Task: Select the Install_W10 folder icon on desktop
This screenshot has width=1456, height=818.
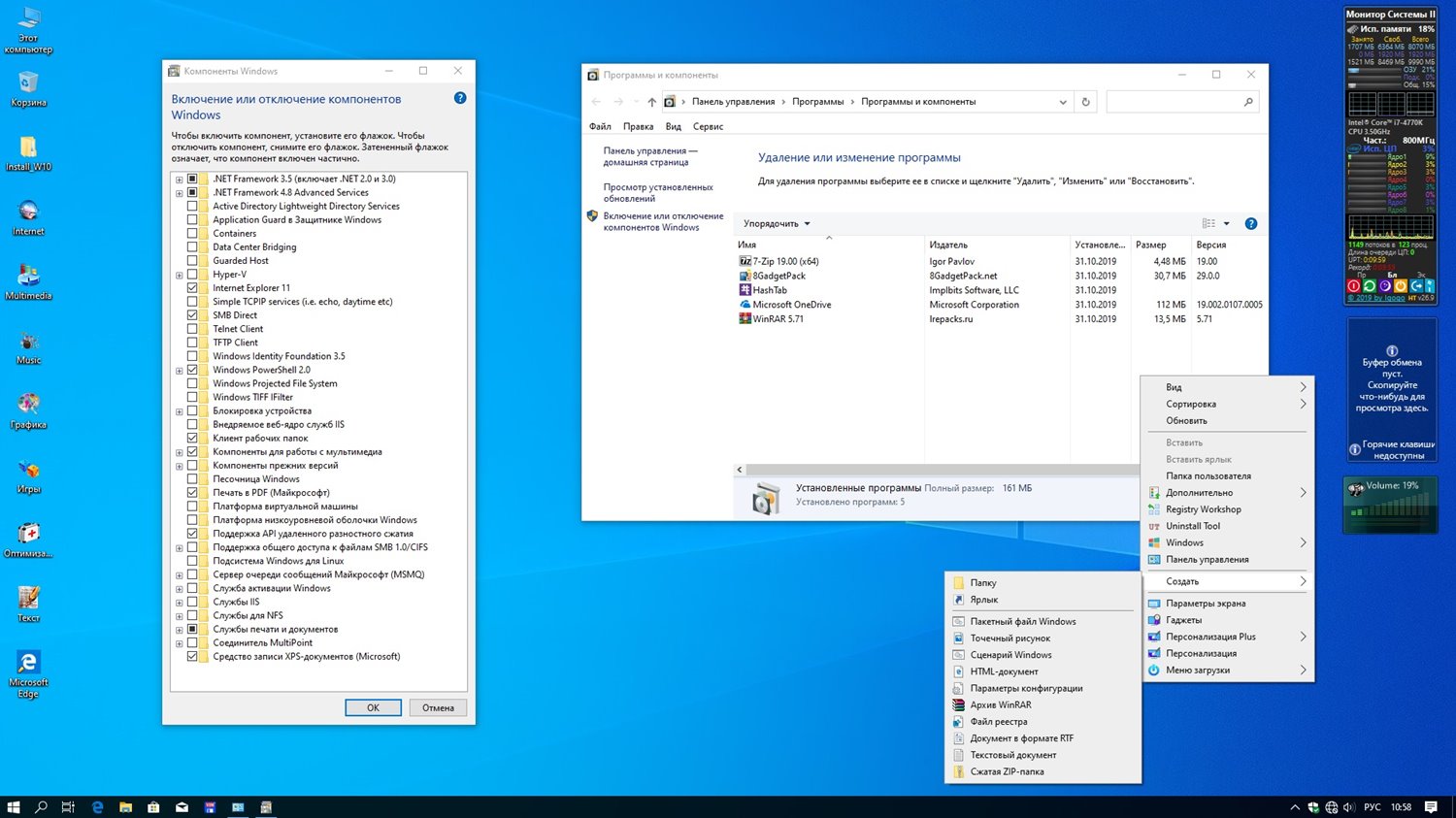Action: tap(28, 152)
